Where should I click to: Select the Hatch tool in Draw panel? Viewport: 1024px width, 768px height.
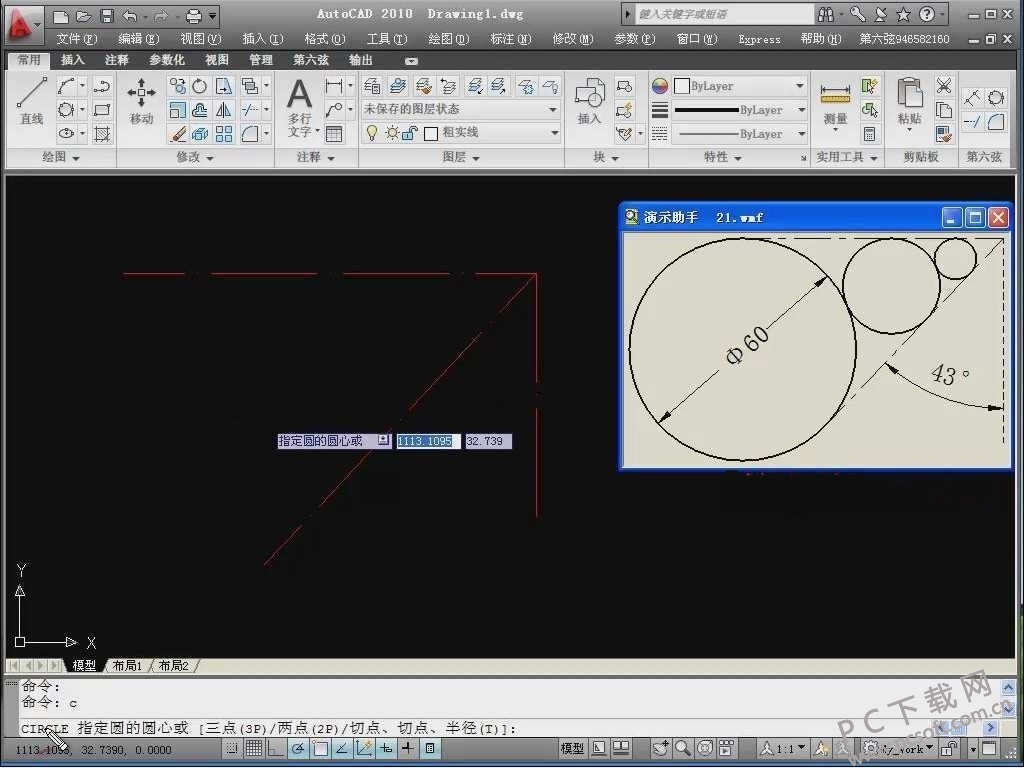pyautogui.click(x=102, y=134)
